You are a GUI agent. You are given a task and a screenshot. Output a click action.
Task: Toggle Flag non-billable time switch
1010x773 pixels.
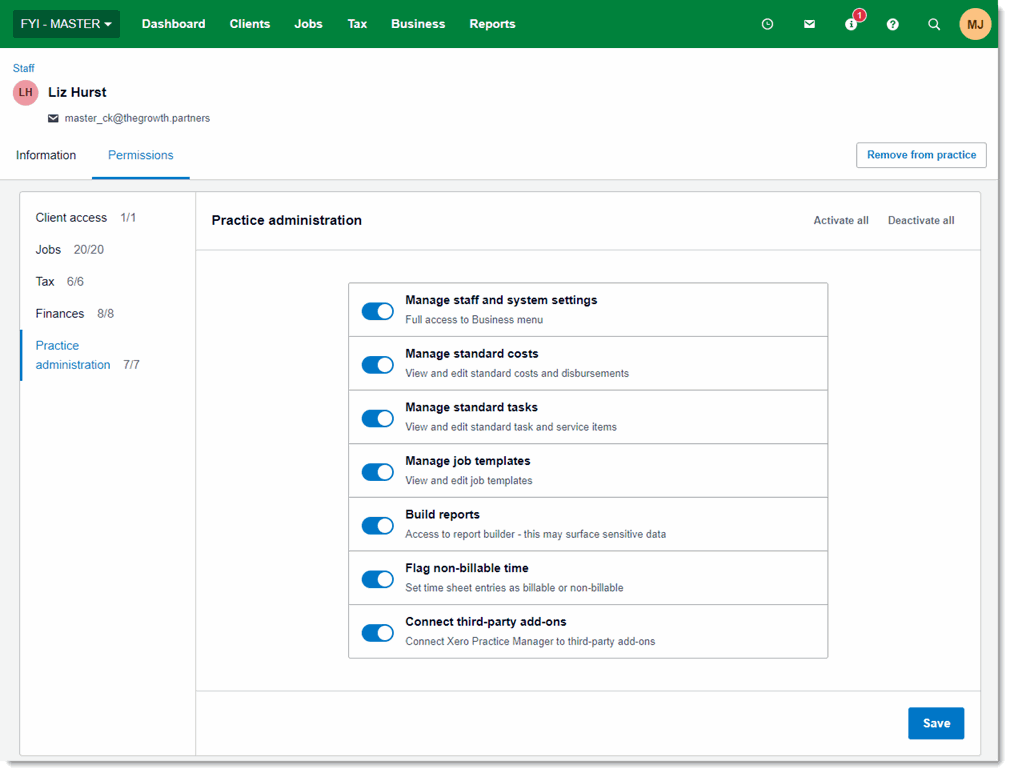click(x=377, y=578)
